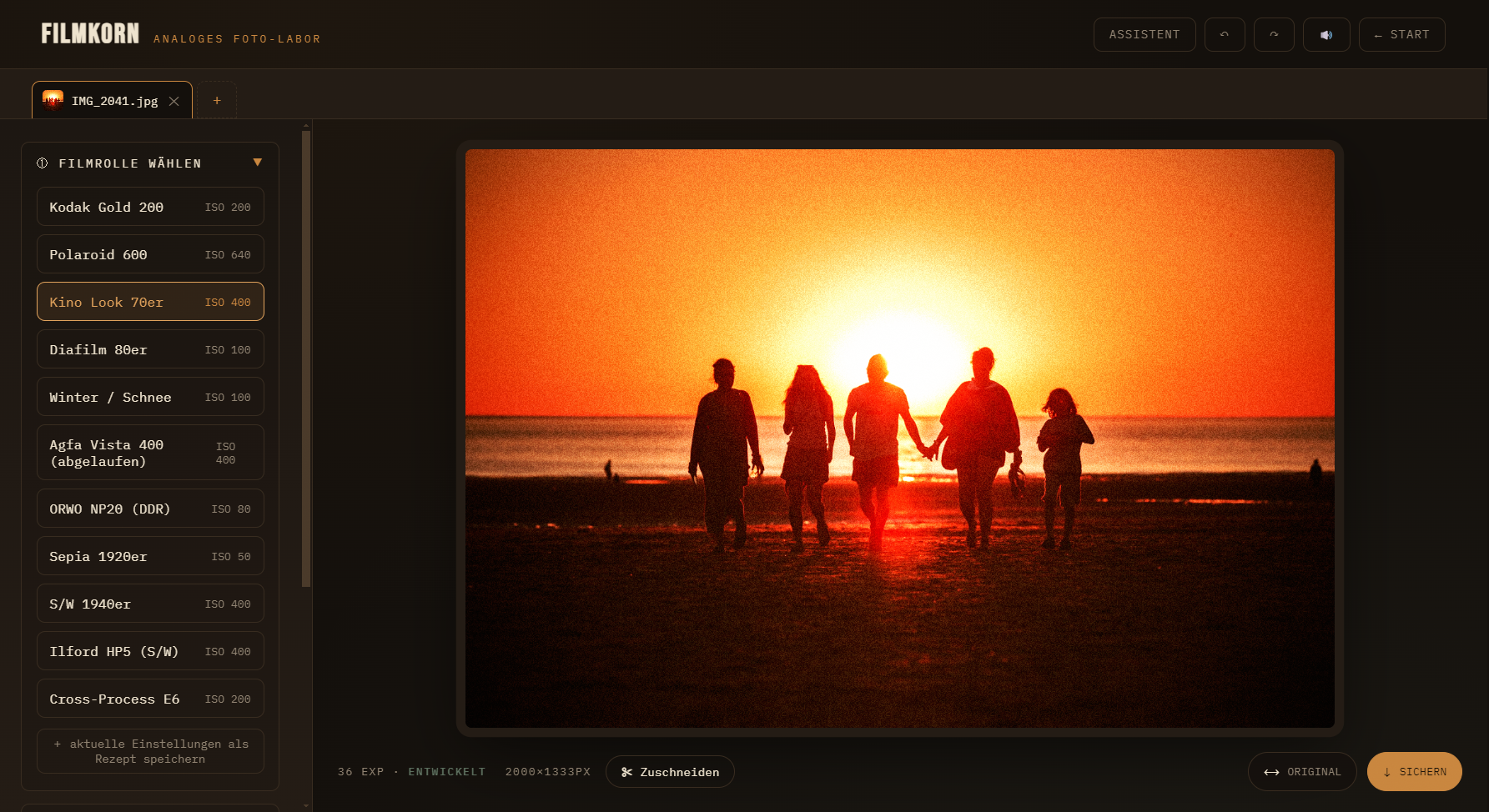Image resolution: width=1489 pixels, height=812 pixels.
Task: Save current settings as a Rezept
Action: click(x=150, y=751)
